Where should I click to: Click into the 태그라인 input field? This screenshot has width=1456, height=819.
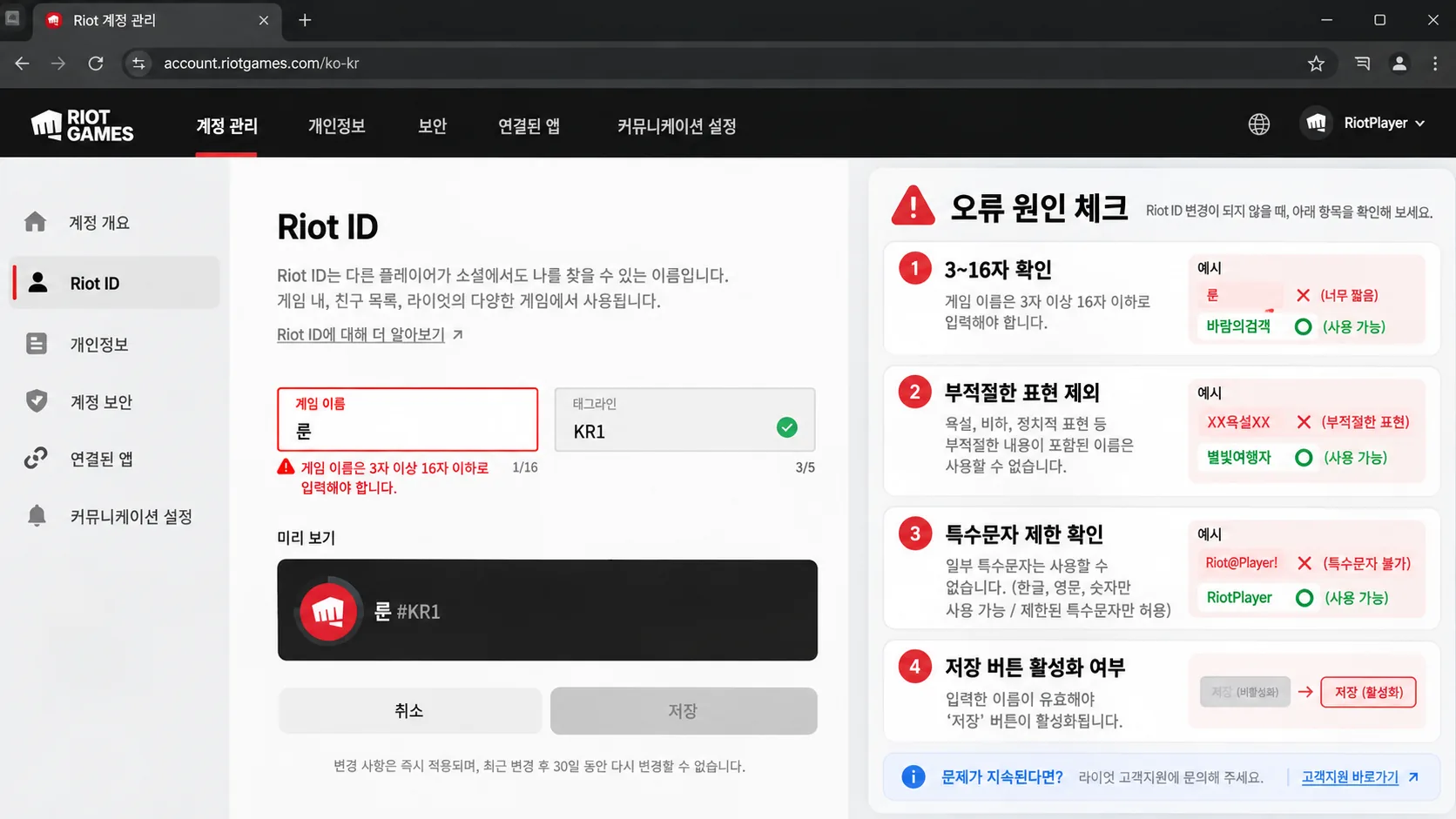(x=684, y=420)
